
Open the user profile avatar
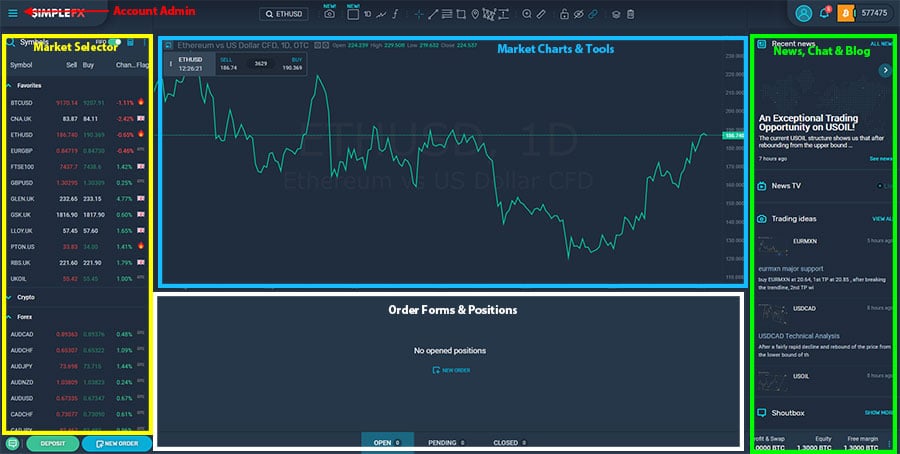point(803,13)
